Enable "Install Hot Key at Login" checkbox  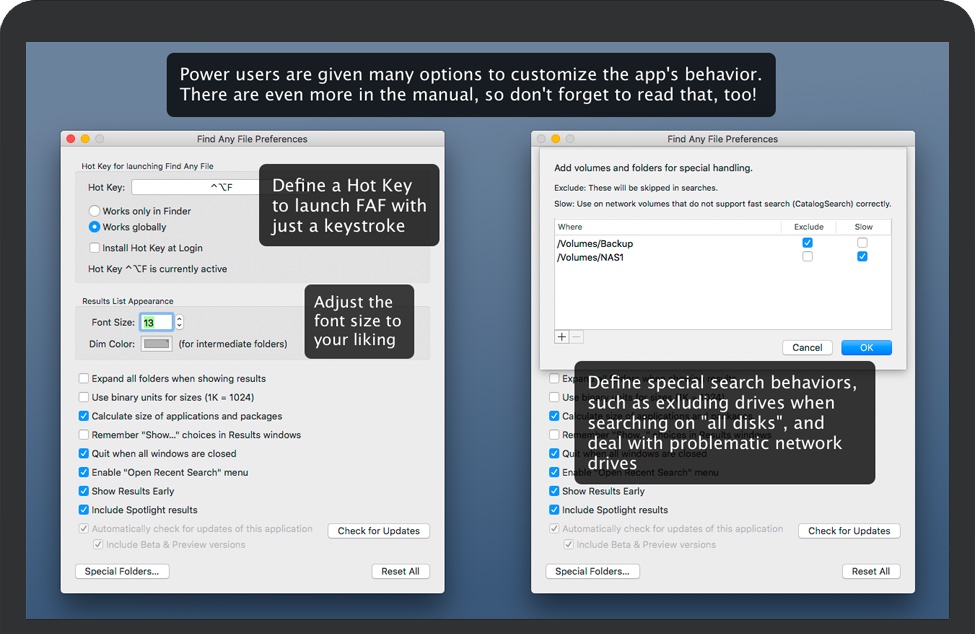(x=95, y=247)
